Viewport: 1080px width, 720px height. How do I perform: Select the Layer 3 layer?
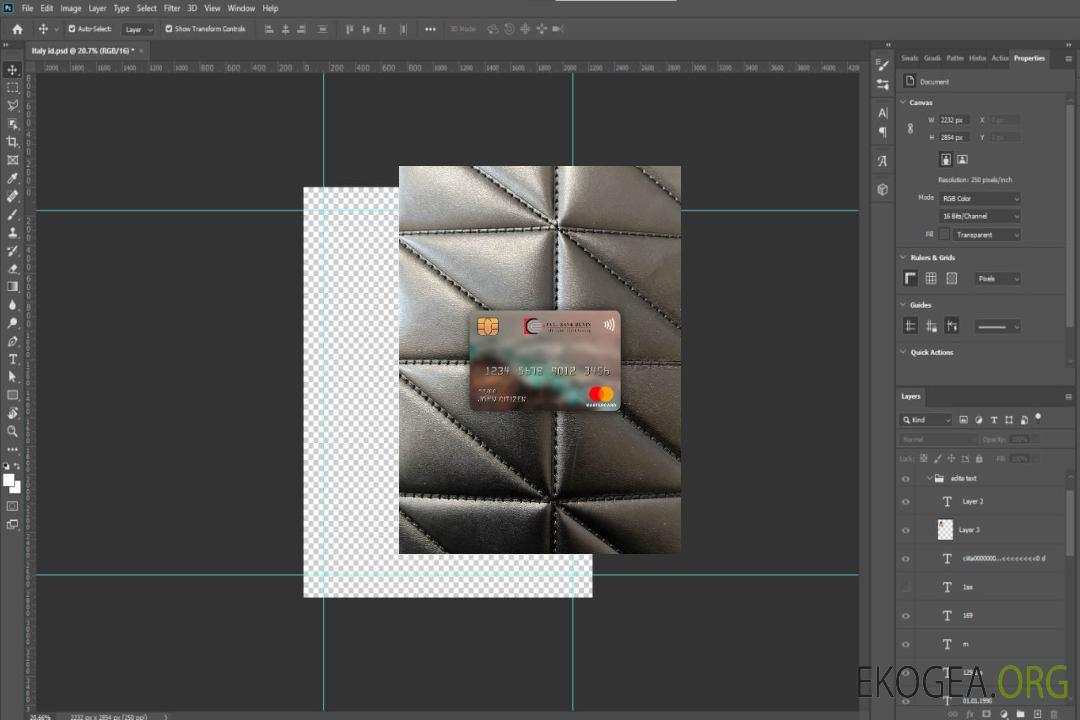(970, 530)
